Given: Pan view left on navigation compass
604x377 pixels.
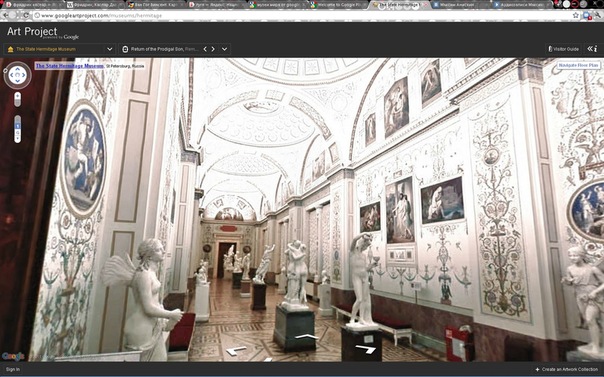Looking at the screenshot, I should point(11,75).
